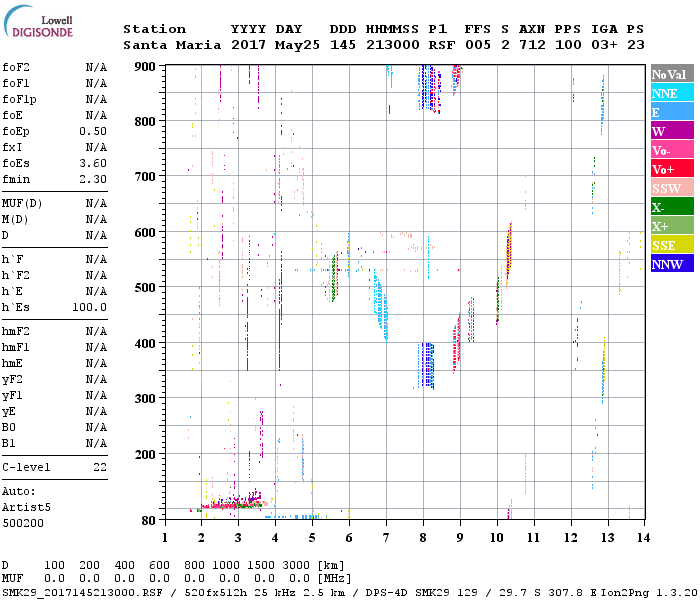The width and height of the screenshot is (700, 600).
Task: Click the 14 MHz frequency axis label
Action: pyautogui.click(x=643, y=538)
